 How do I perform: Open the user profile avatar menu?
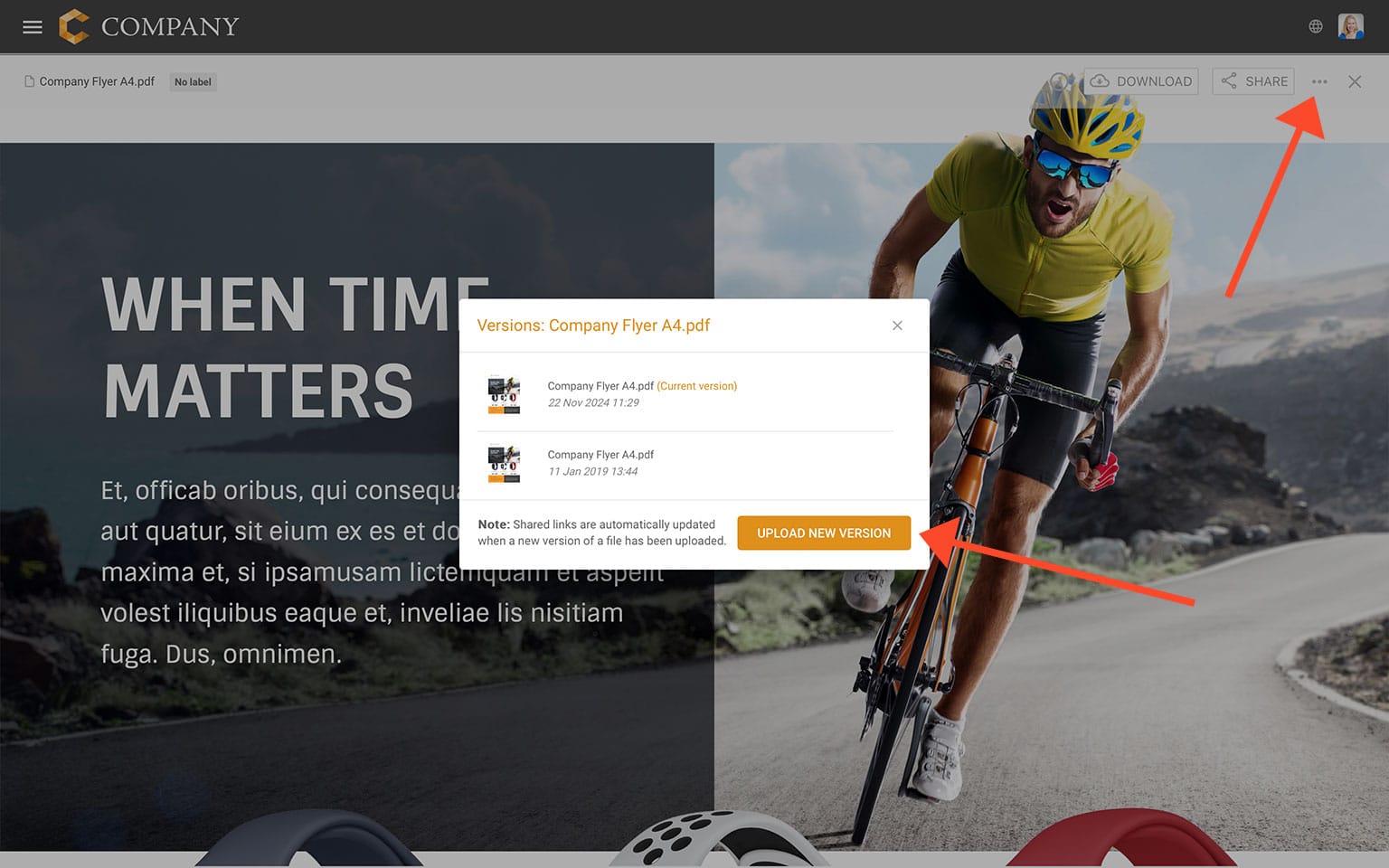pos(1351,26)
